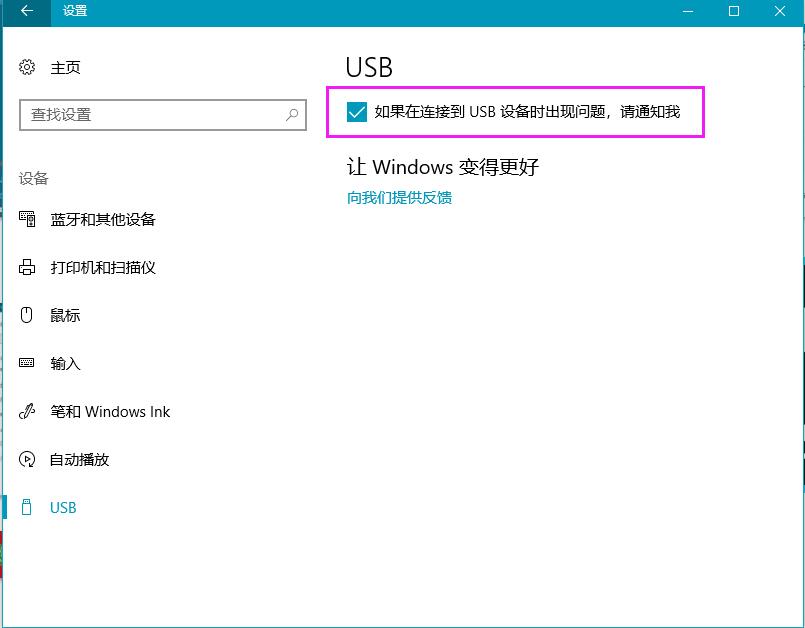Select the 鼠标 mouse icon
805x628 pixels.
pos(26,315)
